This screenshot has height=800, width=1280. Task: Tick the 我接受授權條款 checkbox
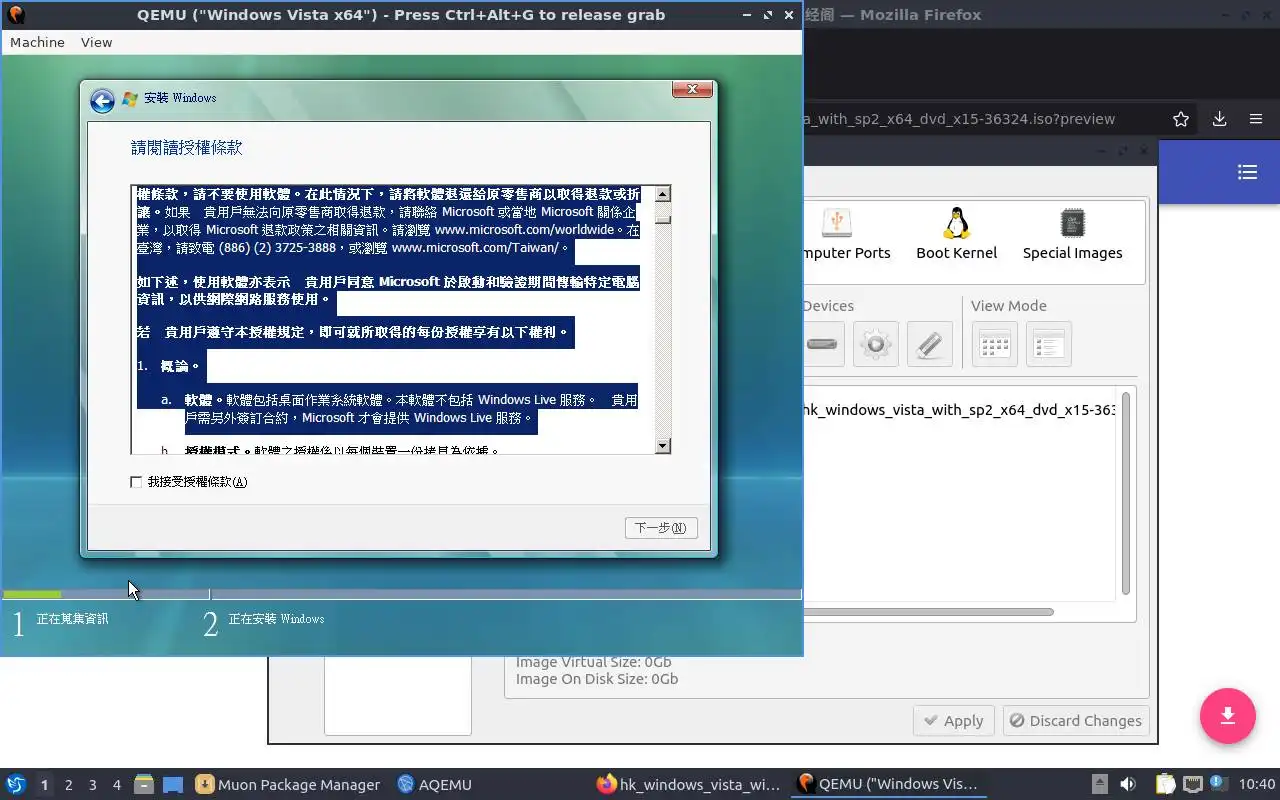136,482
